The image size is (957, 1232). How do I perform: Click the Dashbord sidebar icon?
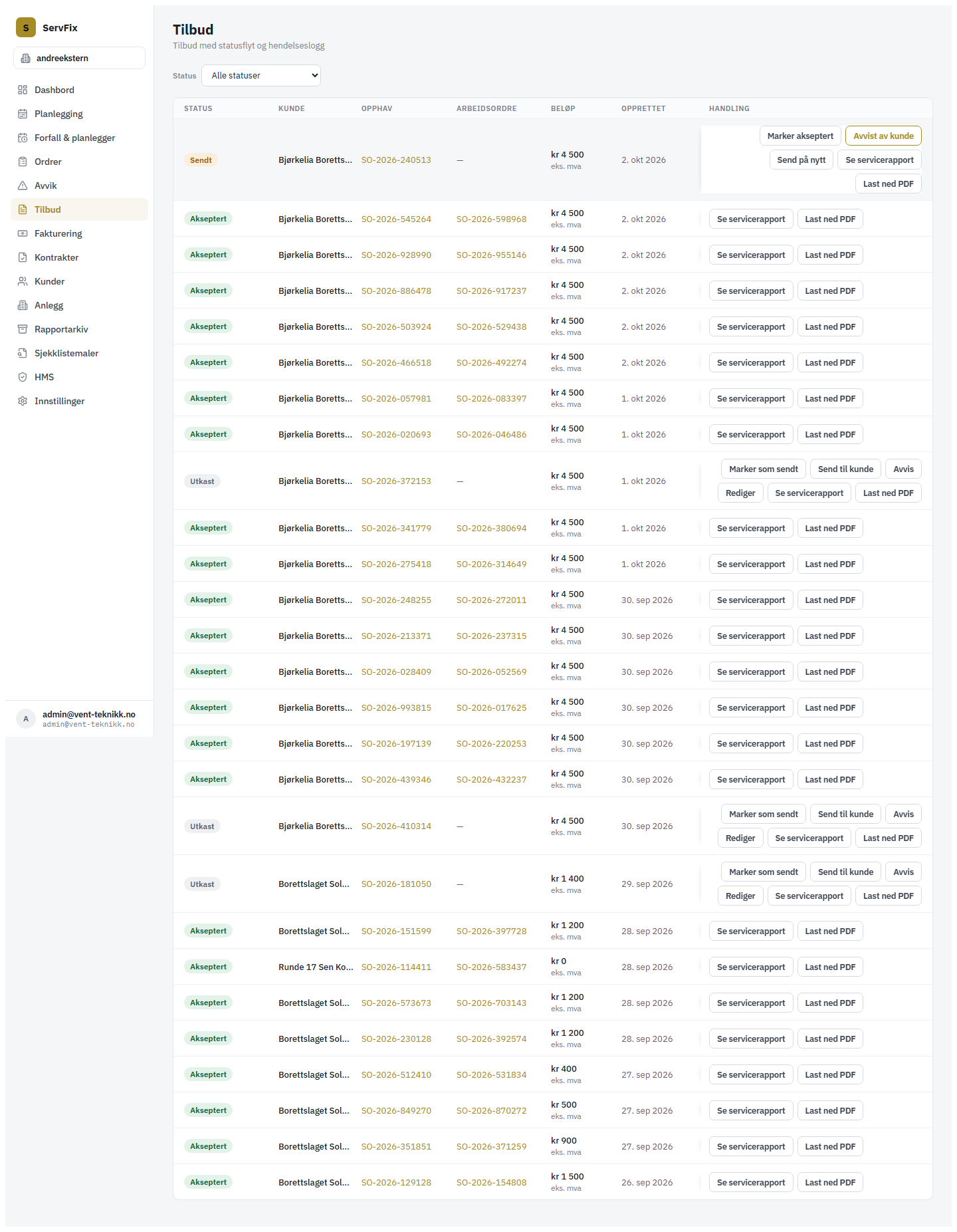pyautogui.click(x=23, y=90)
